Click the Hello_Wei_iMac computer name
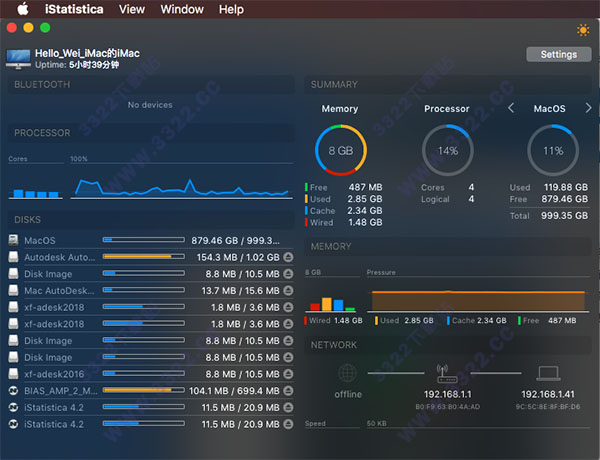Viewport: 600px width, 460px height. [87, 53]
